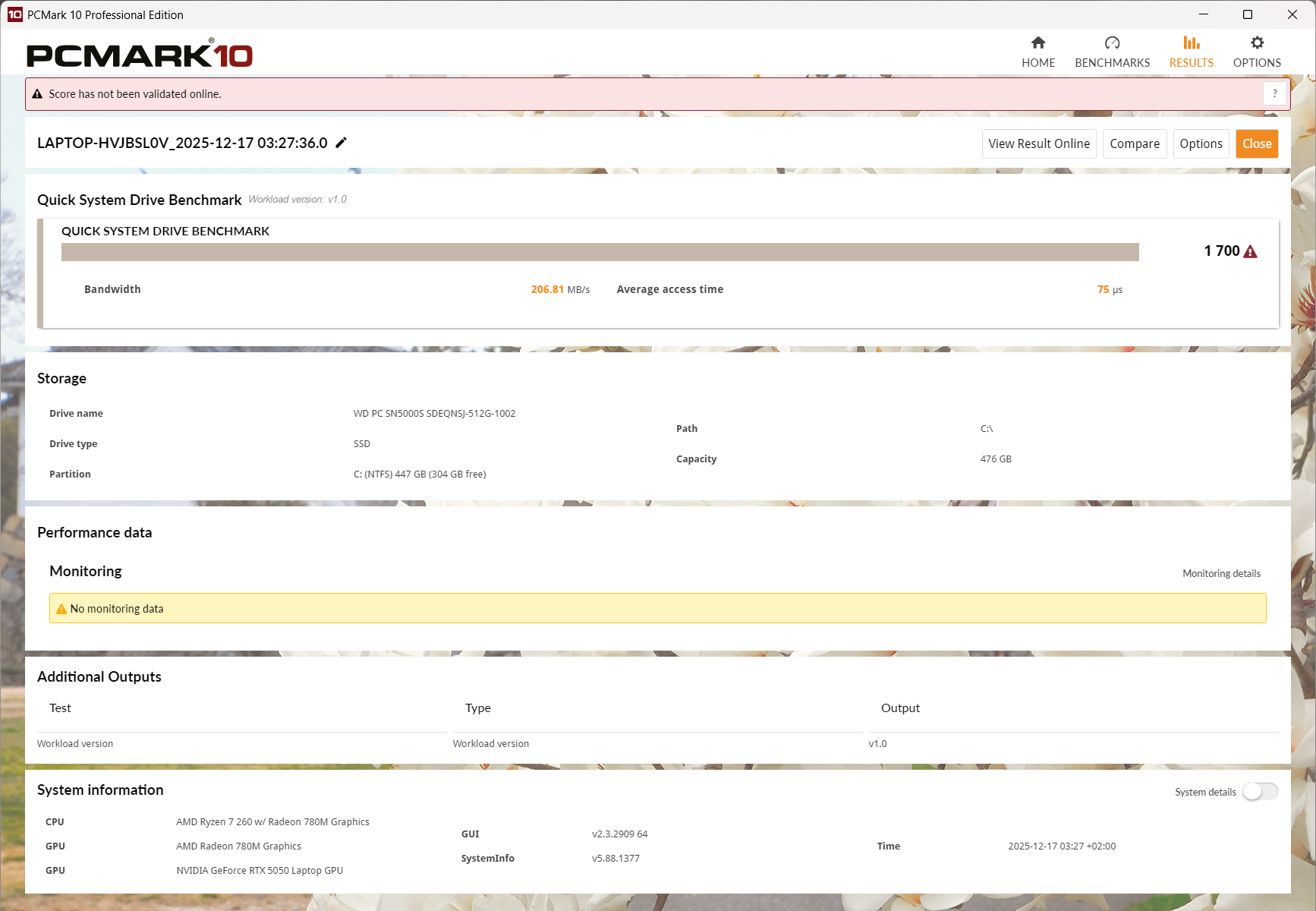Click the path C:\ value
Image resolution: width=1316 pixels, height=911 pixels.
[987, 429]
